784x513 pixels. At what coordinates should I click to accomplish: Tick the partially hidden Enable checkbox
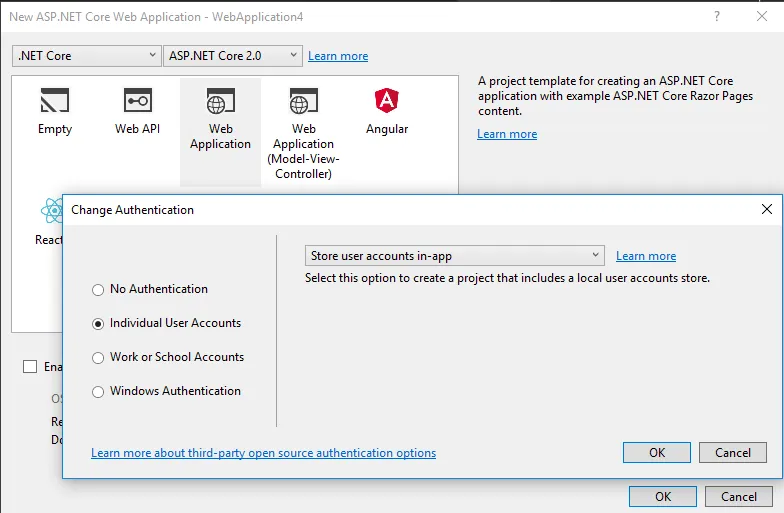[30, 366]
